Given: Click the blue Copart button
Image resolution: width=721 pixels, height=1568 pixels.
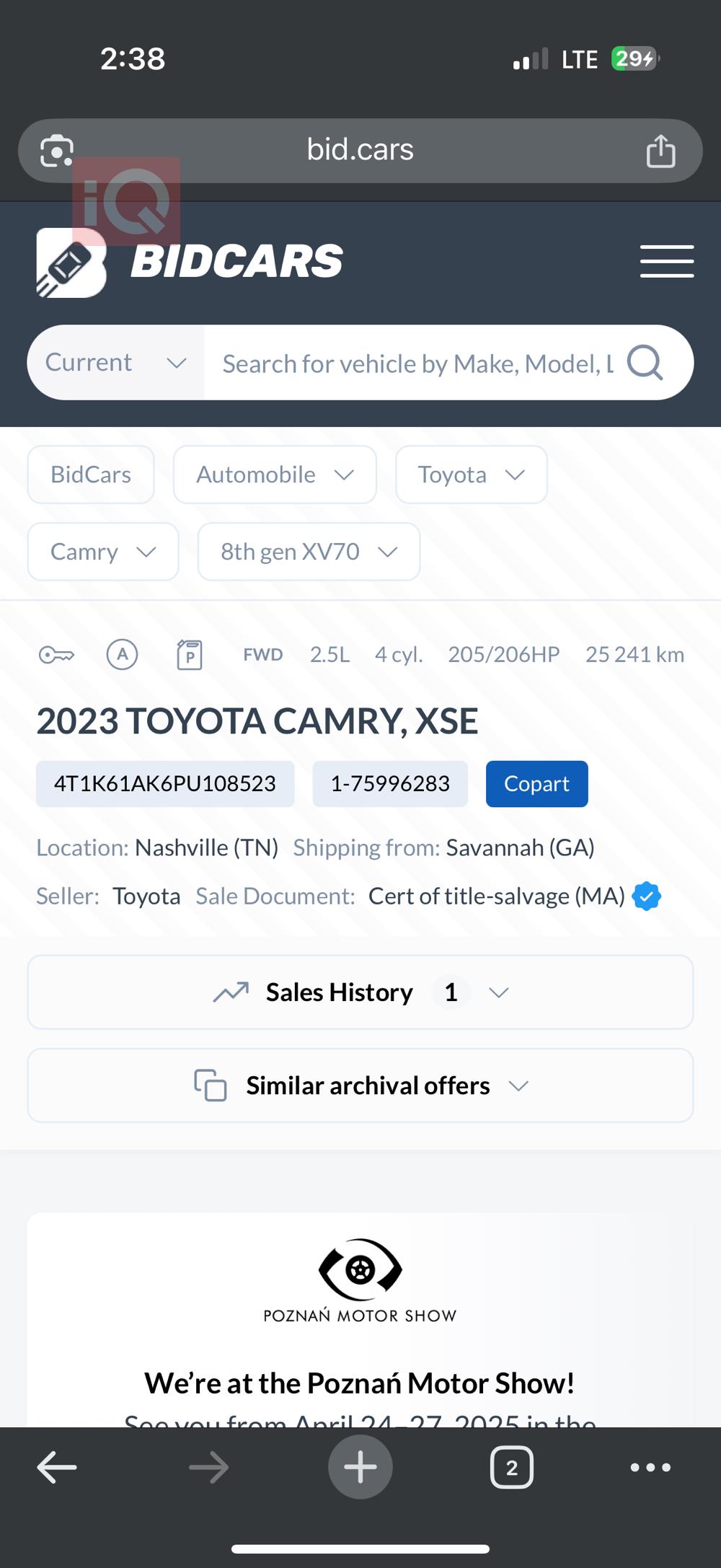Looking at the screenshot, I should pyautogui.click(x=537, y=784).
